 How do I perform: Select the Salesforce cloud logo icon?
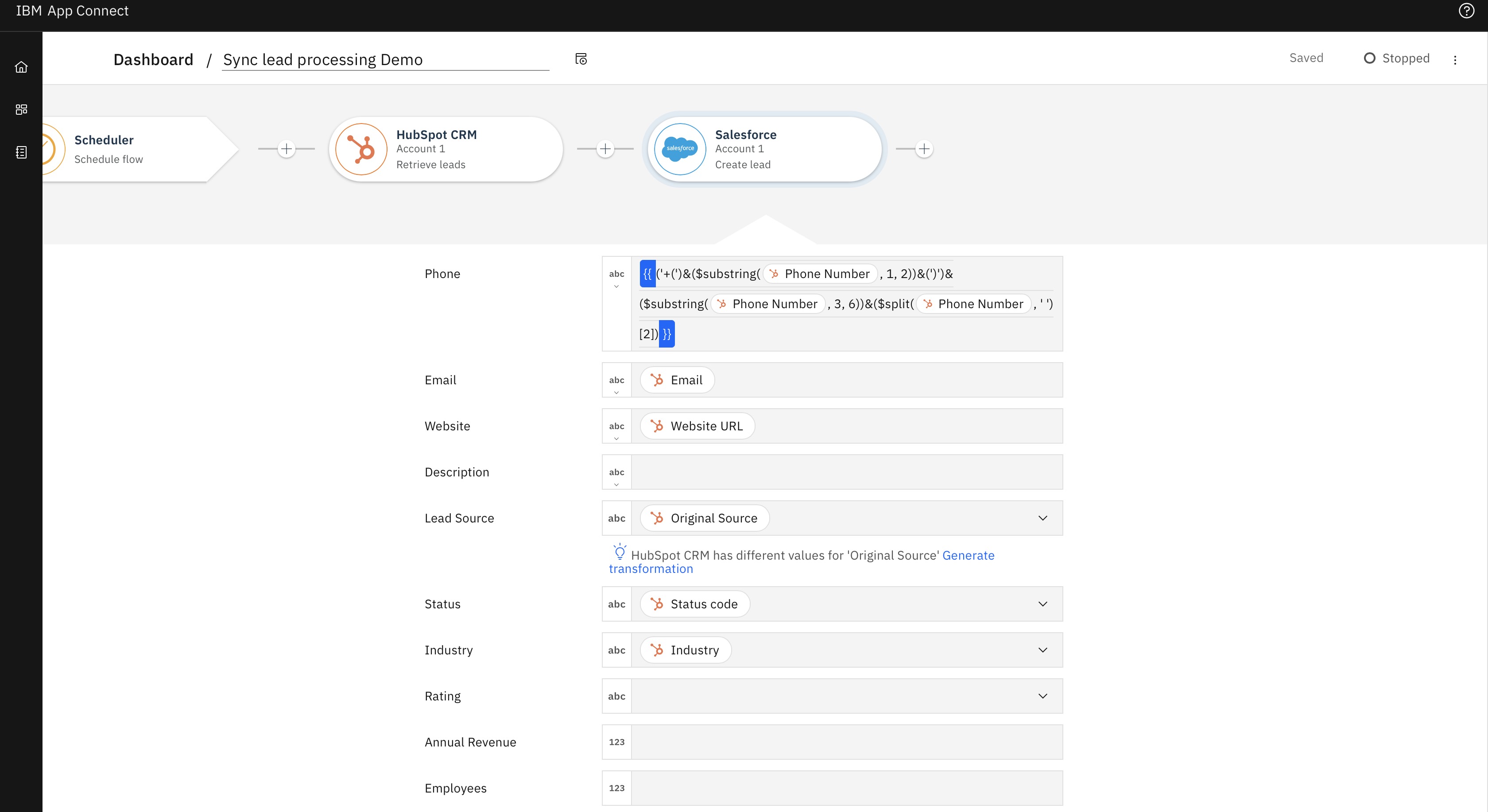click(680, 149)
